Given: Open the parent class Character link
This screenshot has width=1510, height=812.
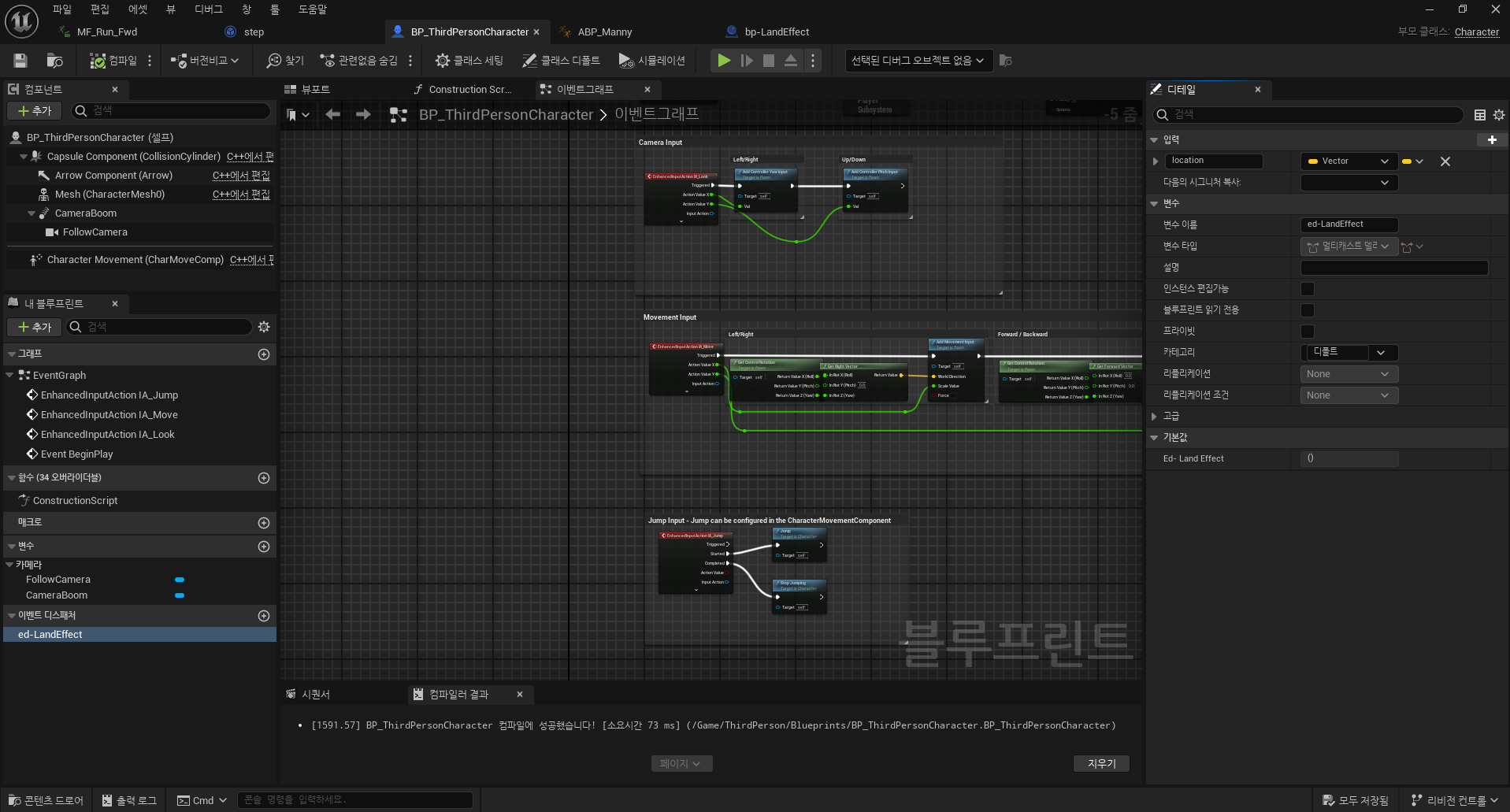Looking at the screenshot, I should [x=1476, y=32].
